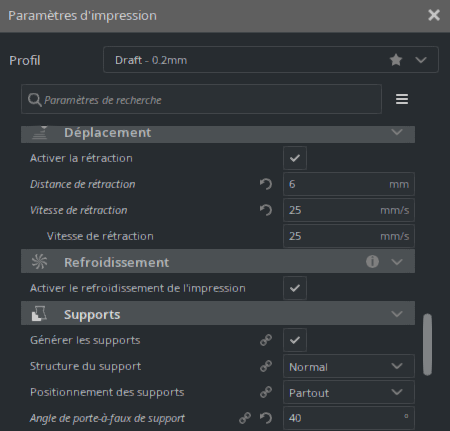
Task: Open Structure du support dropdown
Action: coord(349,366)
